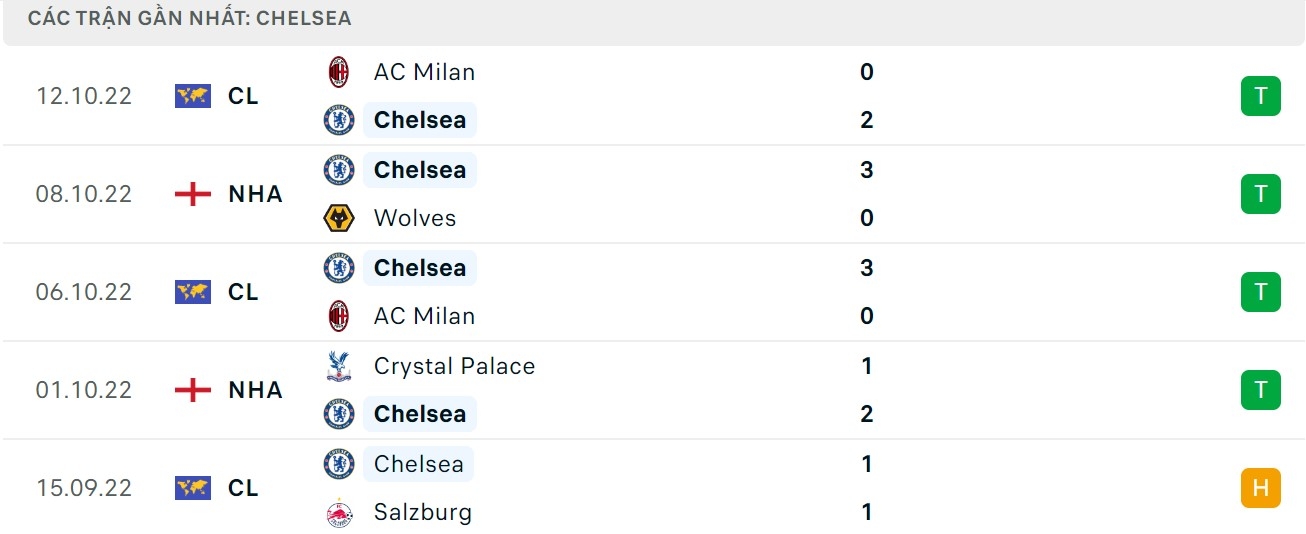Screen dimensions: 1306x534
Task: Click the green T badge for the 12.10.22 match
Action: [1260, 96]
